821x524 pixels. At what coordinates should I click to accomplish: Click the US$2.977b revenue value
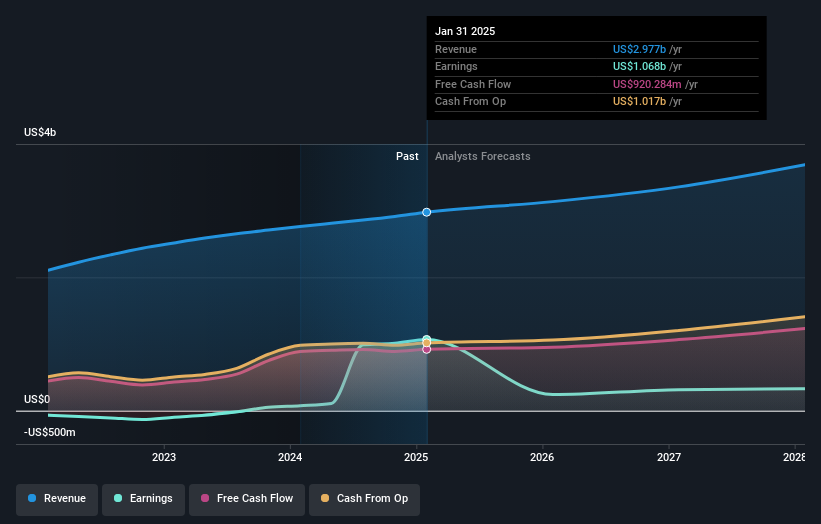coord(639,49)
